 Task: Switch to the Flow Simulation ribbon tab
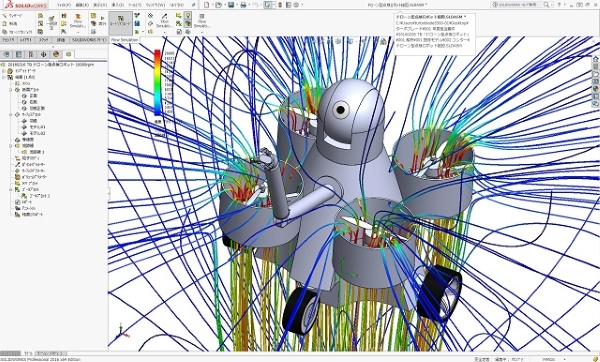pos(124,40)
